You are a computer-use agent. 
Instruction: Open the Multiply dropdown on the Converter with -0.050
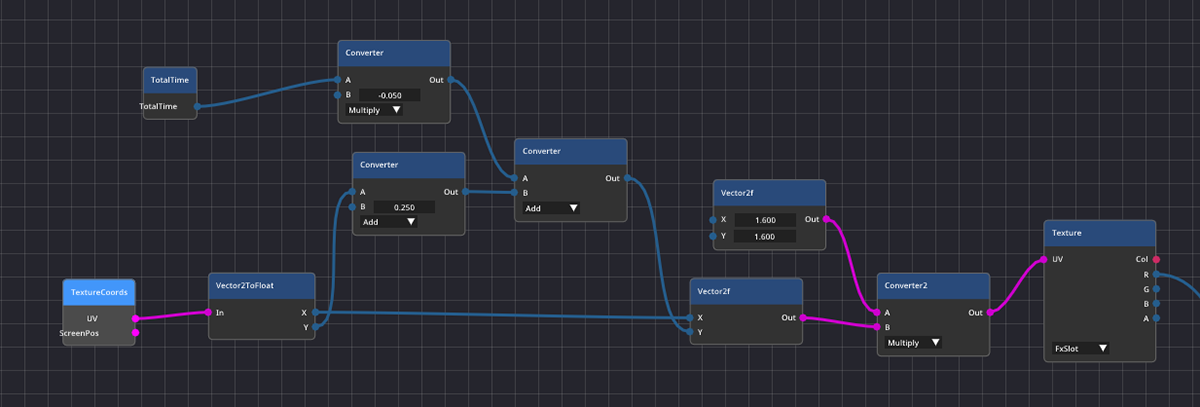tap(374, 110)
